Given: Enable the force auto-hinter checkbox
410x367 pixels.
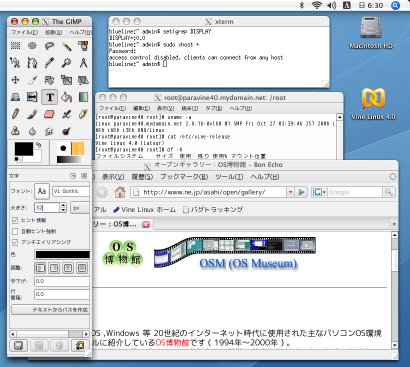Looking at the screenshot, I should click(x=15, y=231).
